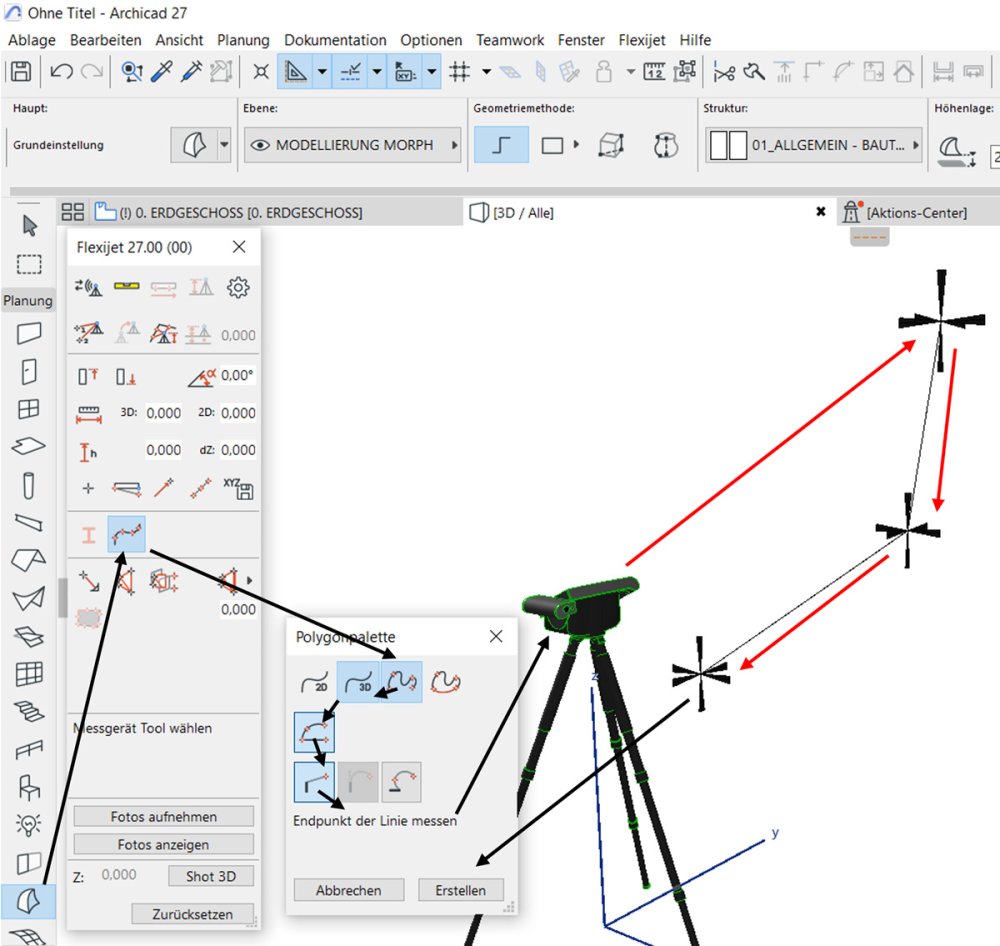Click the Redo arrow icon
The width and height of the screenshot is (1000, 946).
(92, 71)
